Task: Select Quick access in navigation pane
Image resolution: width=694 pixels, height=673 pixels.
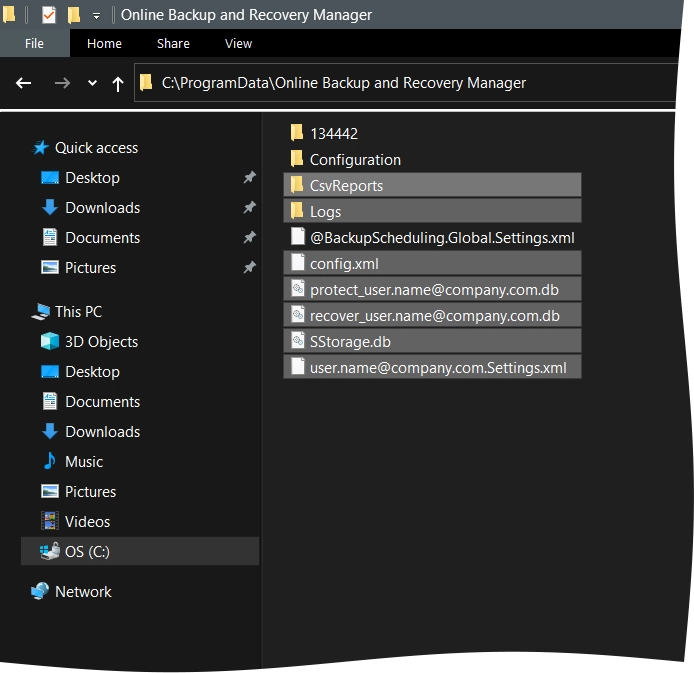Action: click(x=96, y=148)
